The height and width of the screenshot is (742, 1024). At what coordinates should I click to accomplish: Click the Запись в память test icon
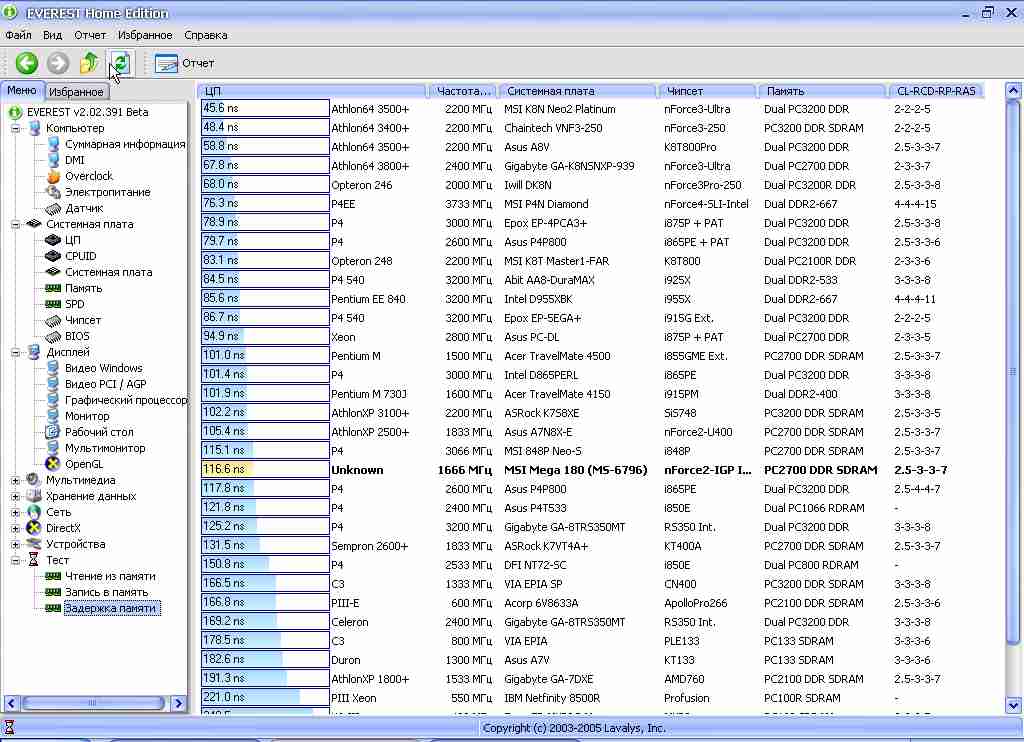click(53, 592)
